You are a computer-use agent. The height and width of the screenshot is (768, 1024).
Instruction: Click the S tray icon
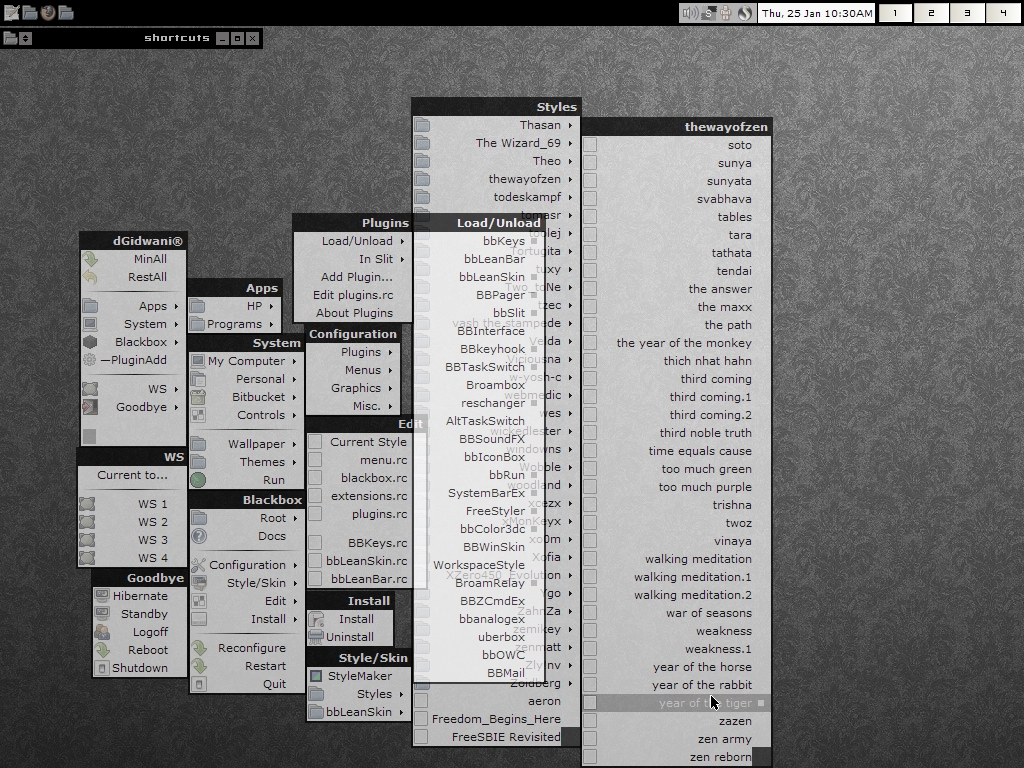click(708, 13)
